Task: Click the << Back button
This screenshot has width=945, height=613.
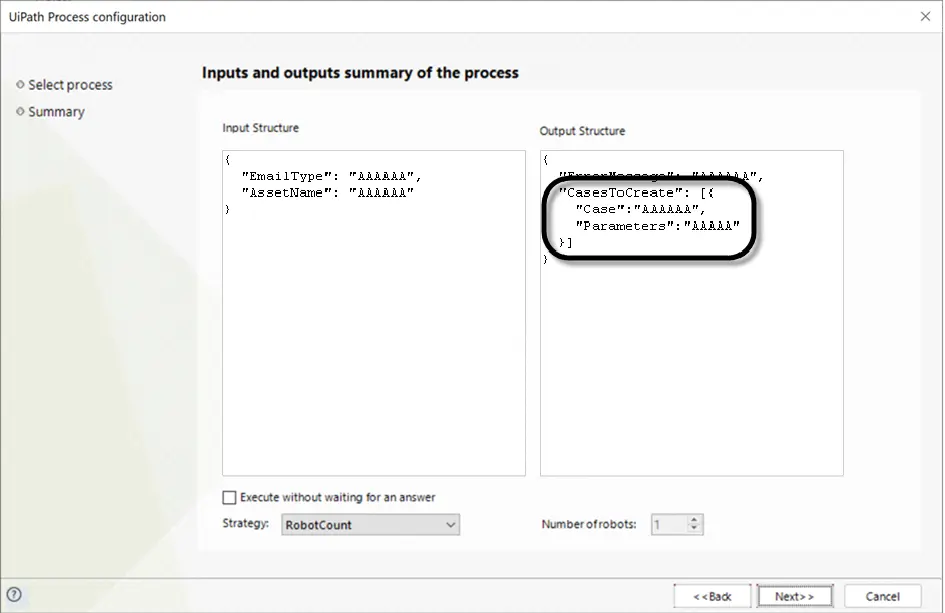Action: (712, 596)
